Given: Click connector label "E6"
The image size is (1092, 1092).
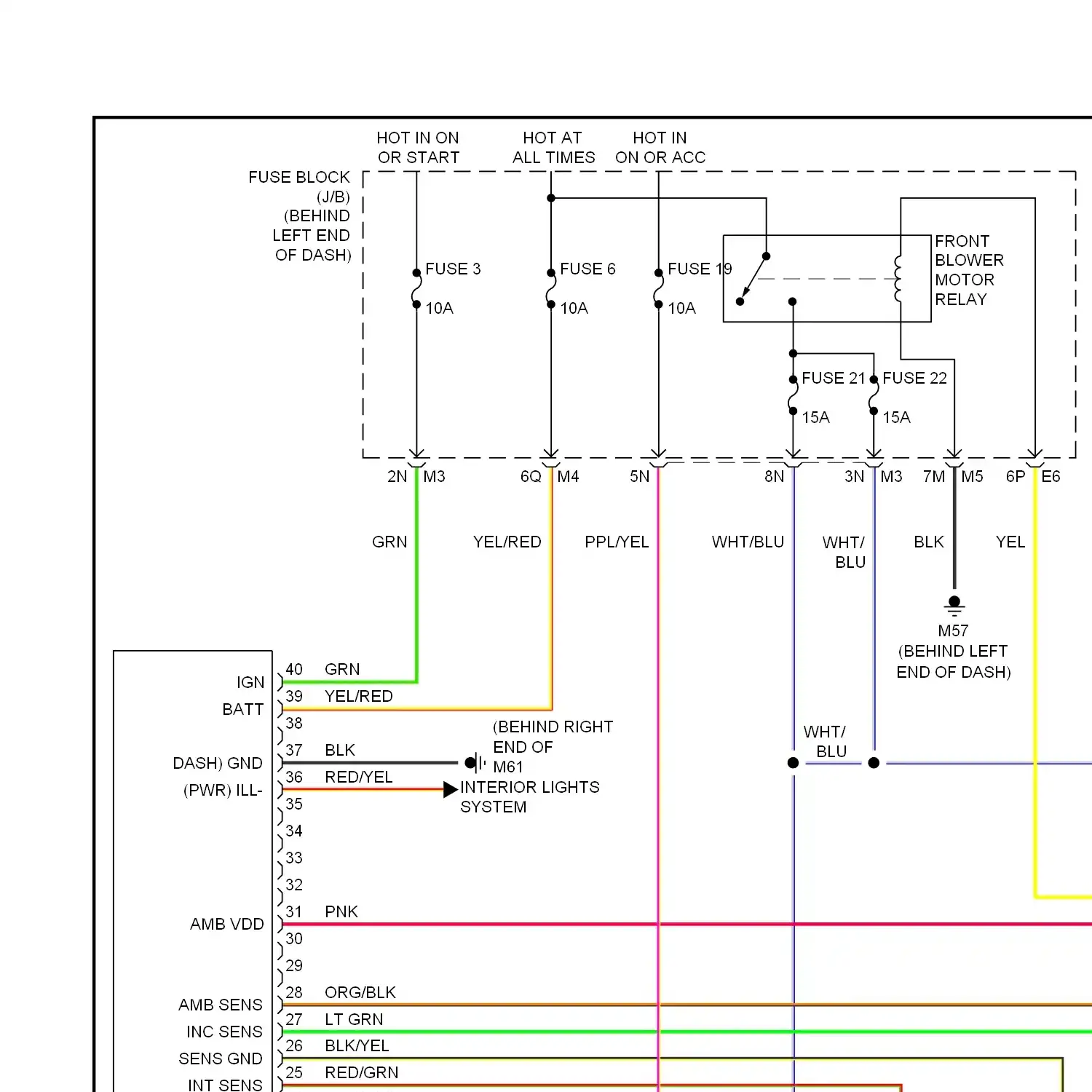Looking at the screenshot, I should pos(1051,477).
